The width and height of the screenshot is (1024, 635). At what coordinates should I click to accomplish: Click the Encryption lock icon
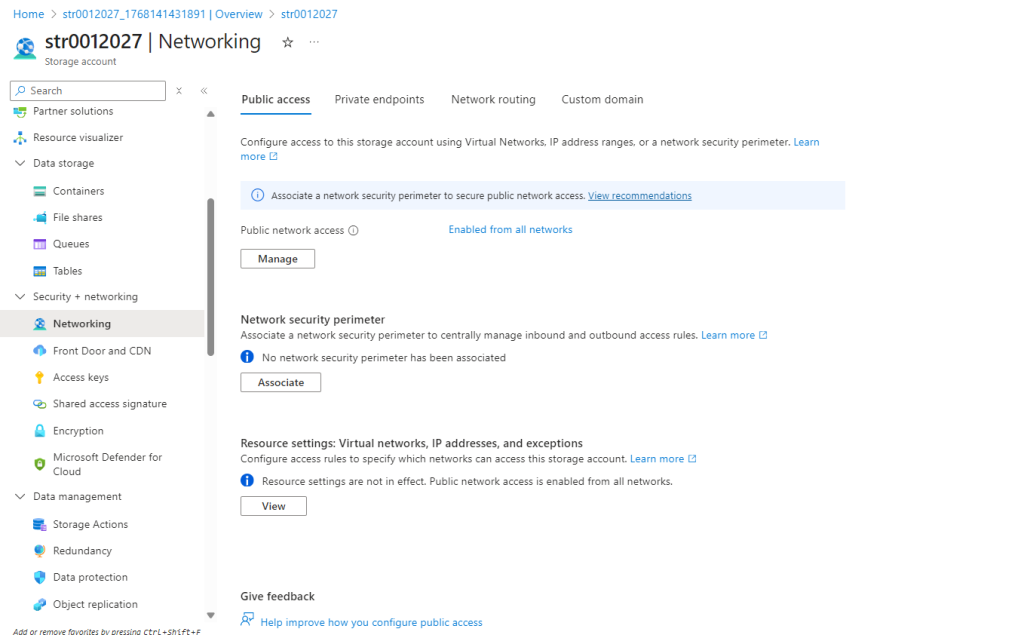pyautogui.click(x=40, y=431)
